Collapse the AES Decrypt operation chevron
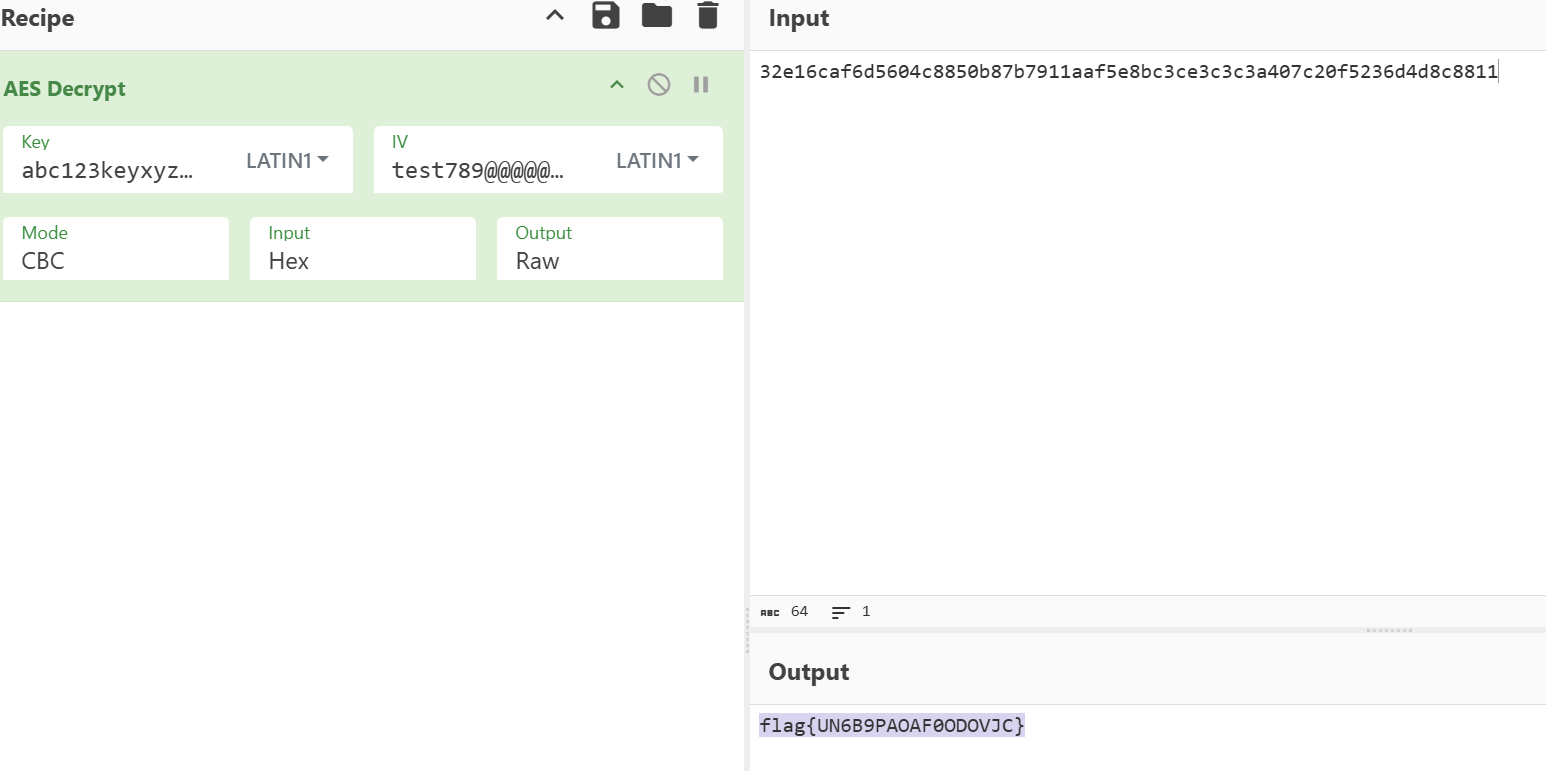The width and height of the screenshot is (1546, 771). coord(617,85)
